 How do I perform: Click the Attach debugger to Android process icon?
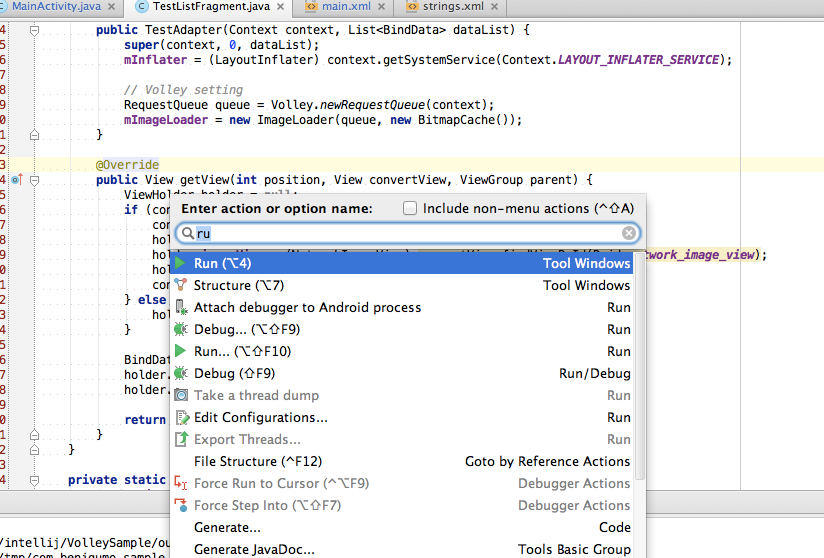(180, 307)
